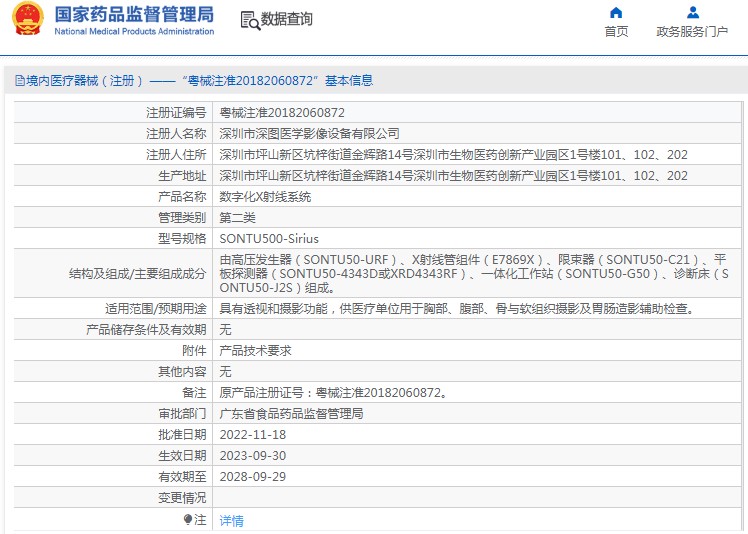
Task: Click 结构及组成/主要组成成分 label
Action: click(138, 274)
